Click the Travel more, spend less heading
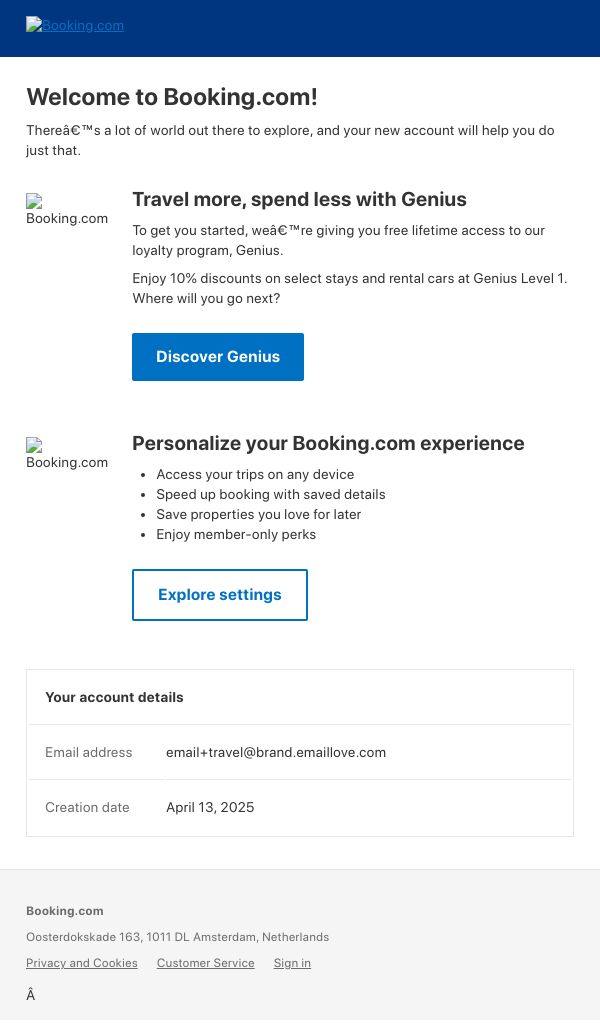Viewport: 600px width, 1024px height. coord(300,199)
